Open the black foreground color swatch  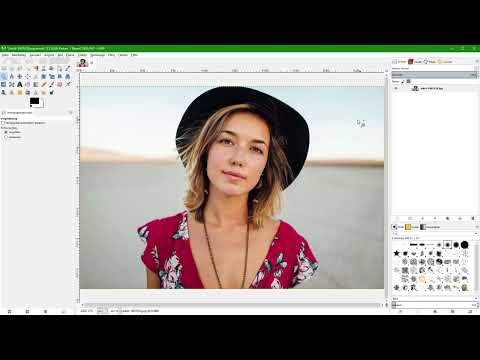tap(34, 101)
